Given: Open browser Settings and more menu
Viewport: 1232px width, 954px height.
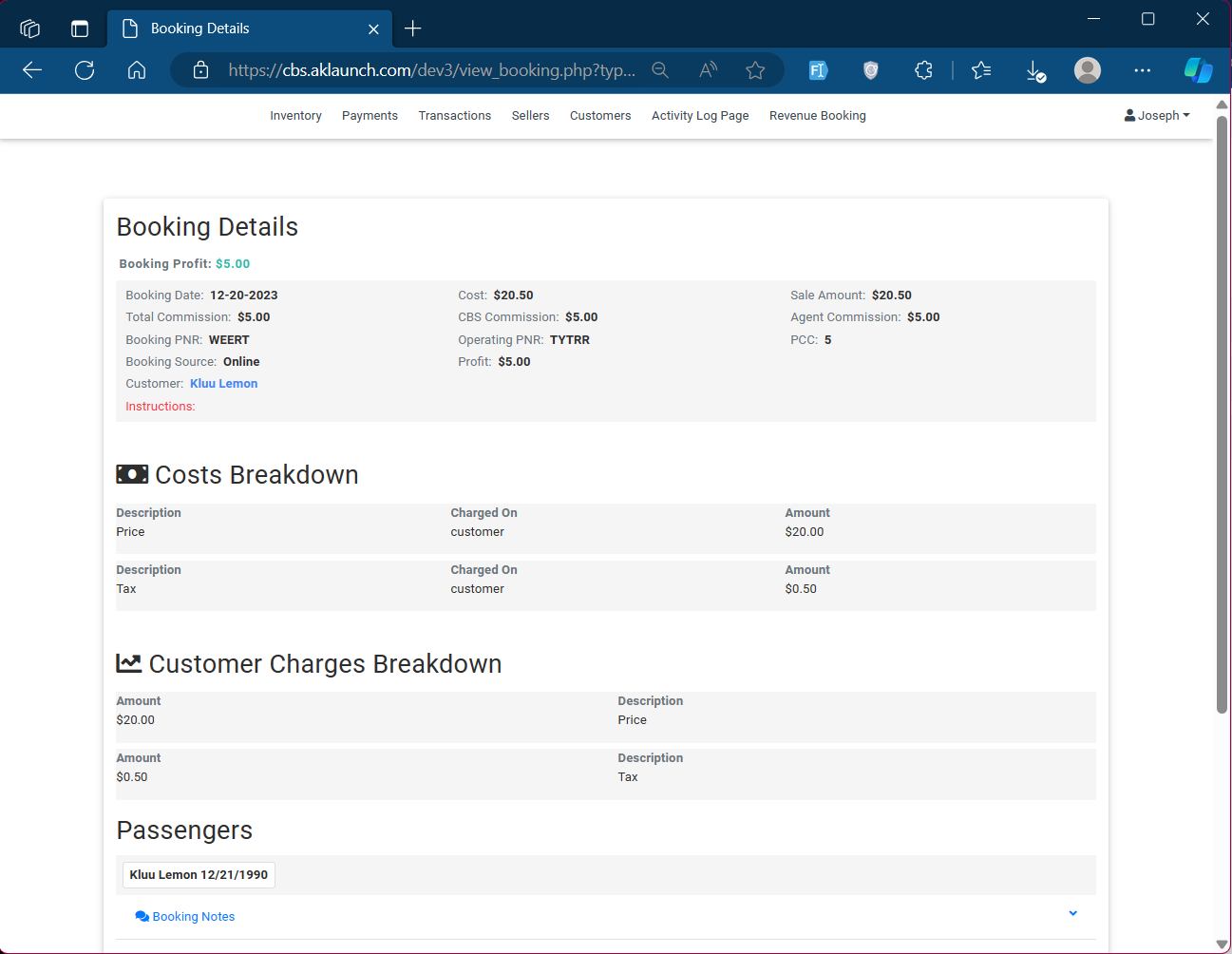Looking at the screenshot, I should click(1142, 70).
